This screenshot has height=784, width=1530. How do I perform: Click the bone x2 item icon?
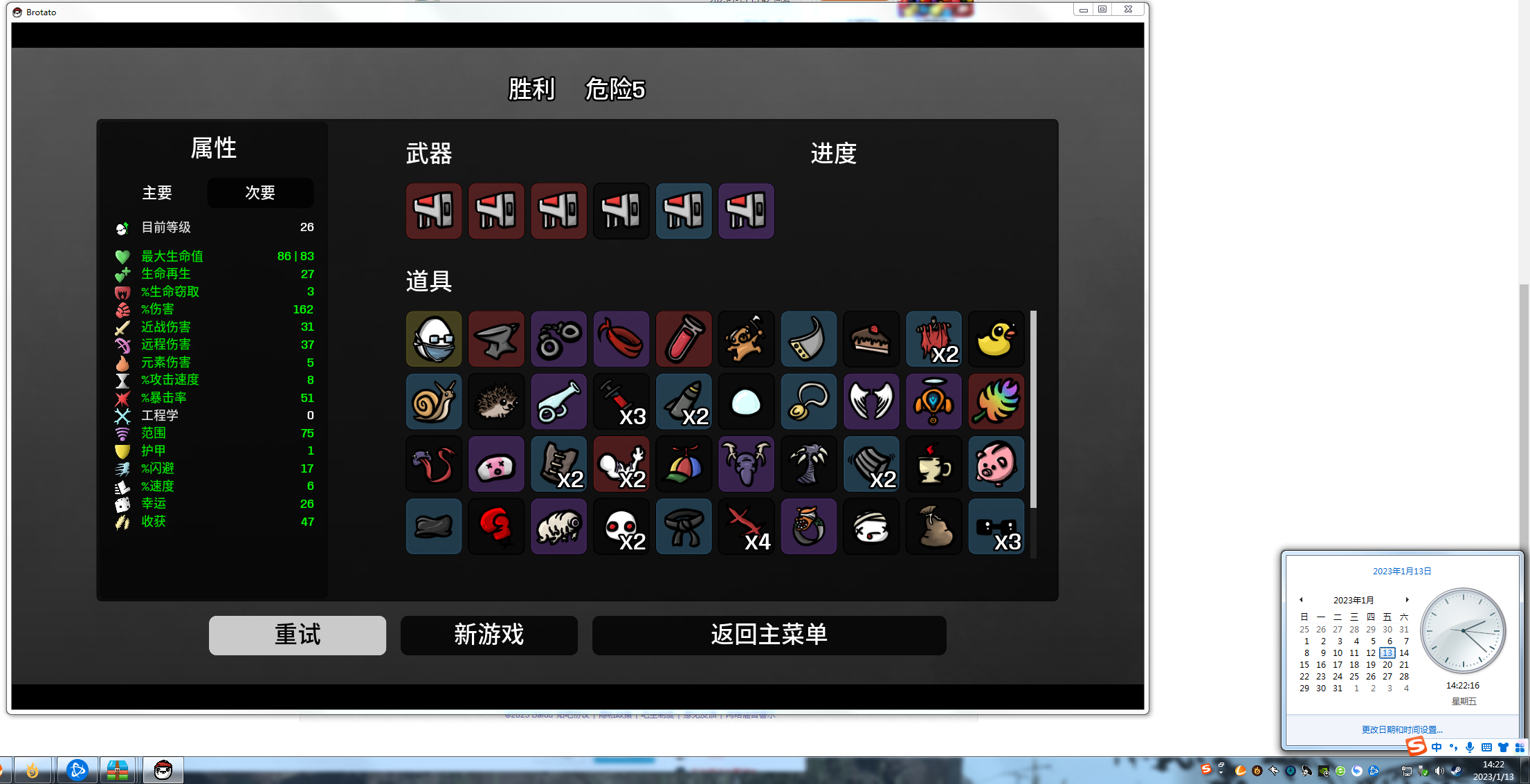(x=621, y=464)
